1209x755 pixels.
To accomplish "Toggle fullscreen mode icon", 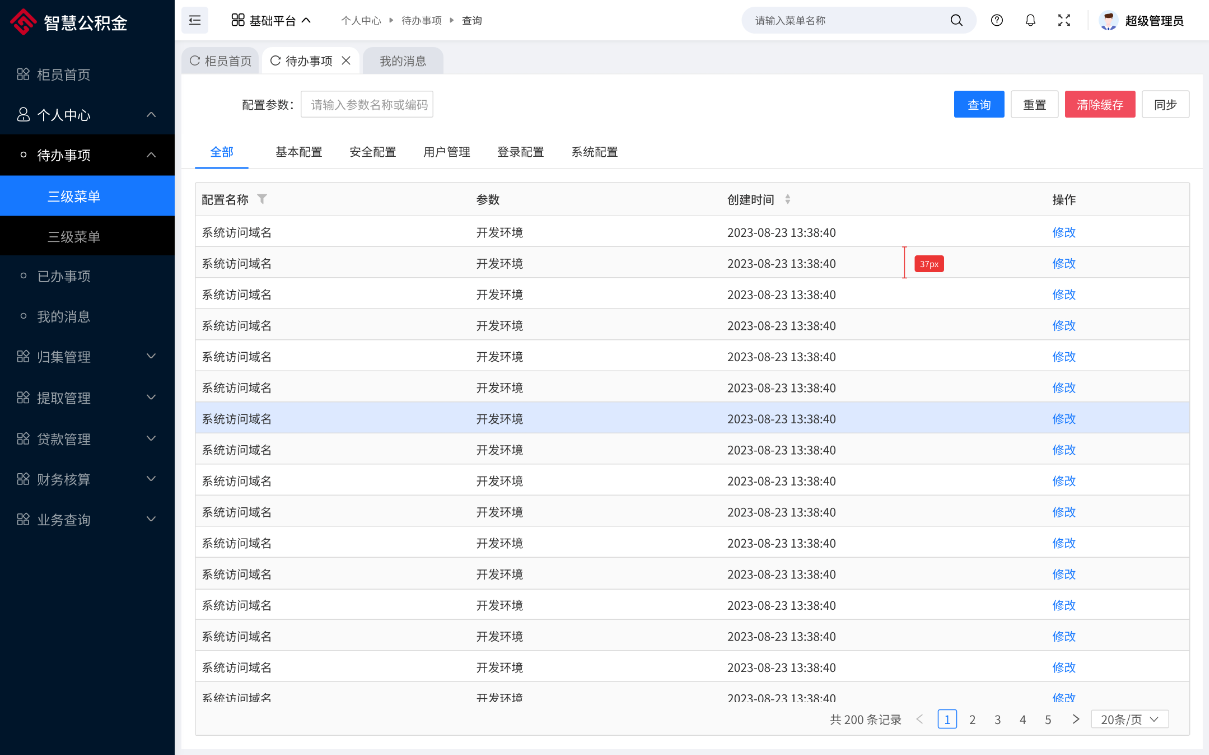I will [x=1064, y=20].
